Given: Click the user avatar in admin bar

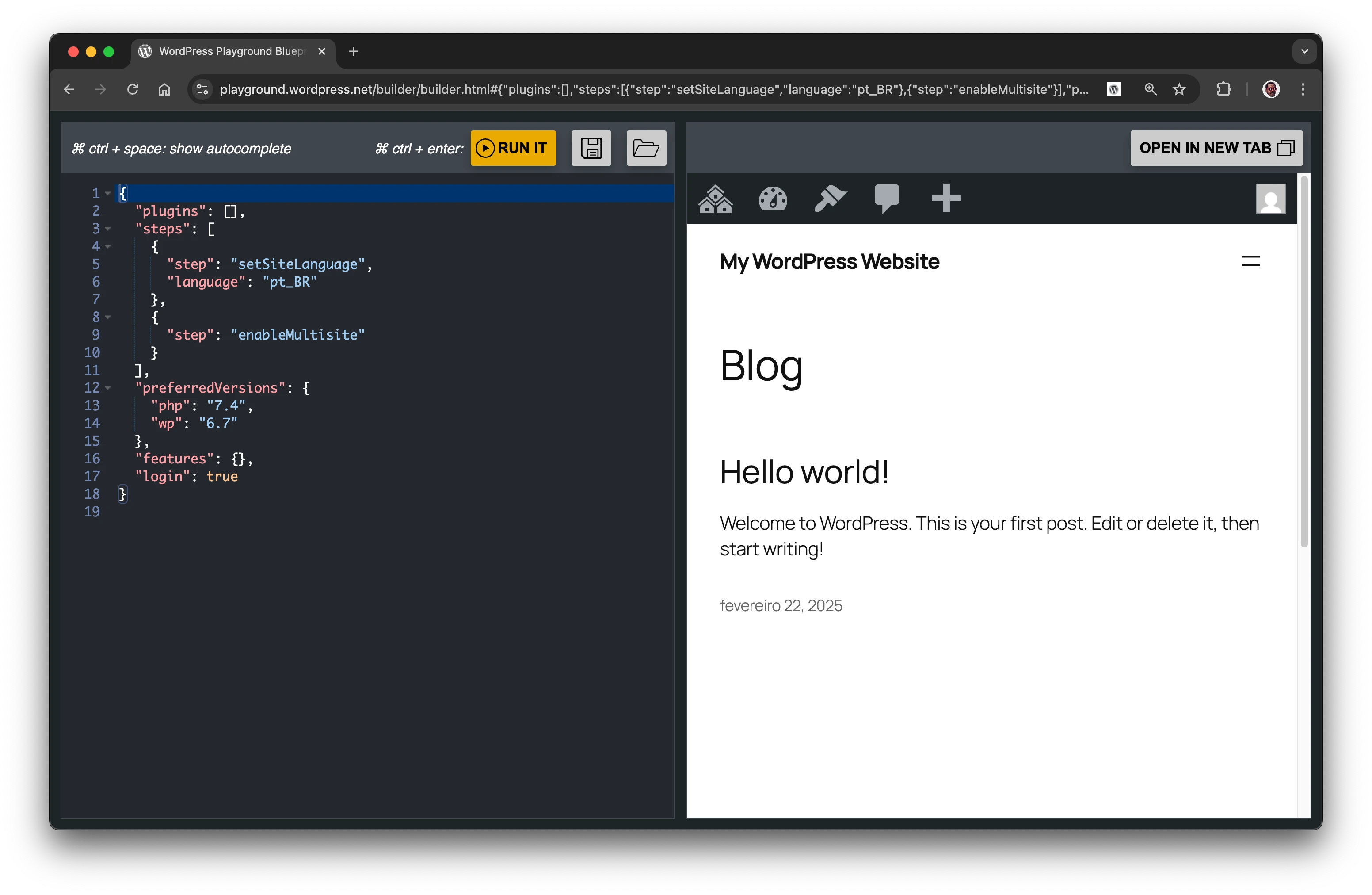Looking at the screenshot, I should [1270, 199].
